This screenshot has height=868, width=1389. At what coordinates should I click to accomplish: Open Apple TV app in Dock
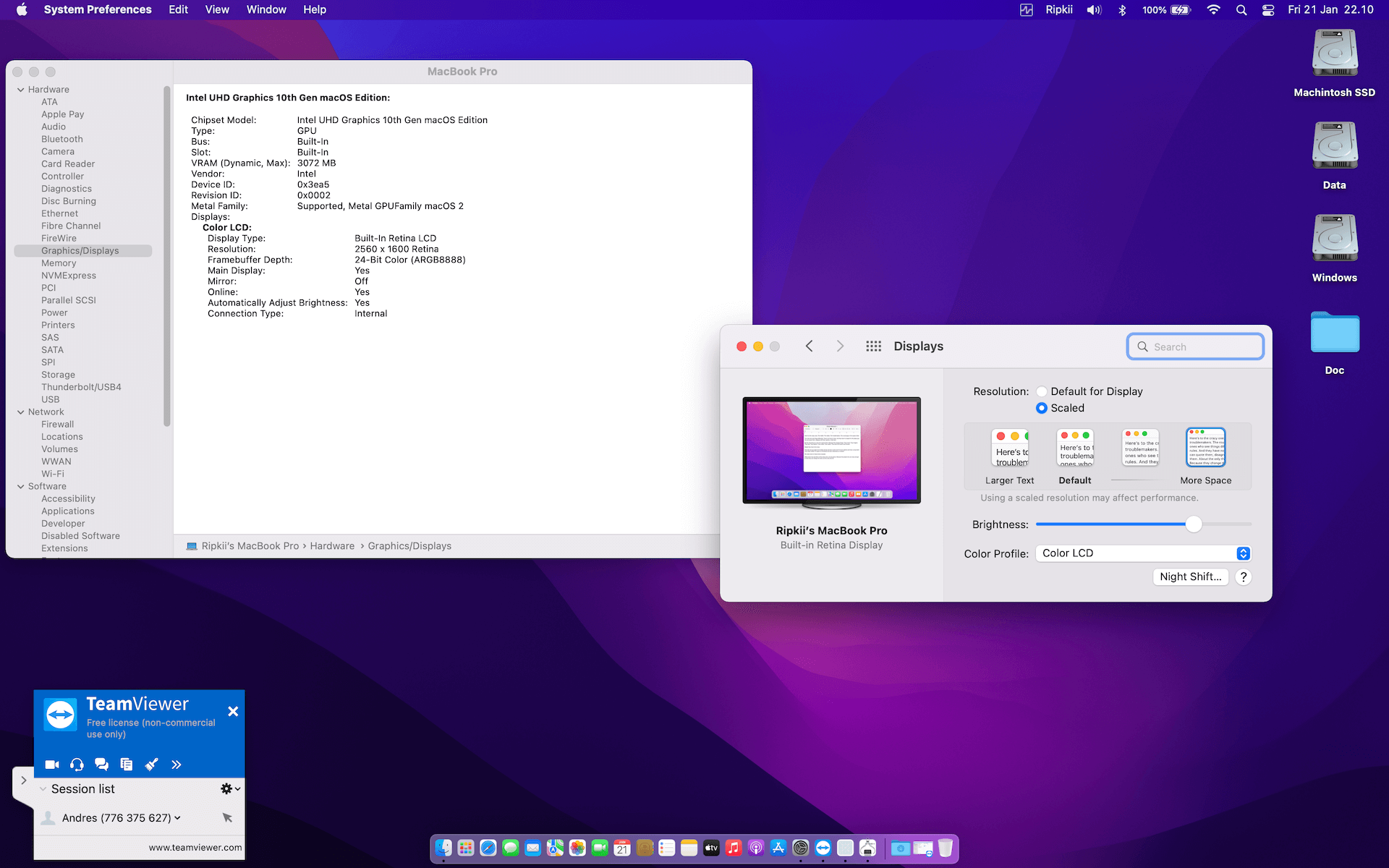click(711, 848)
